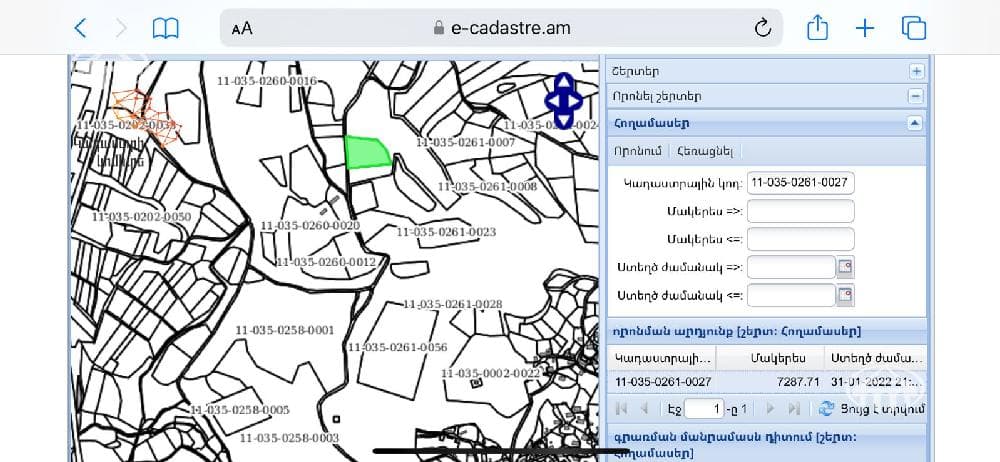Click map label 11-035-0261-0028

[453, 304]
